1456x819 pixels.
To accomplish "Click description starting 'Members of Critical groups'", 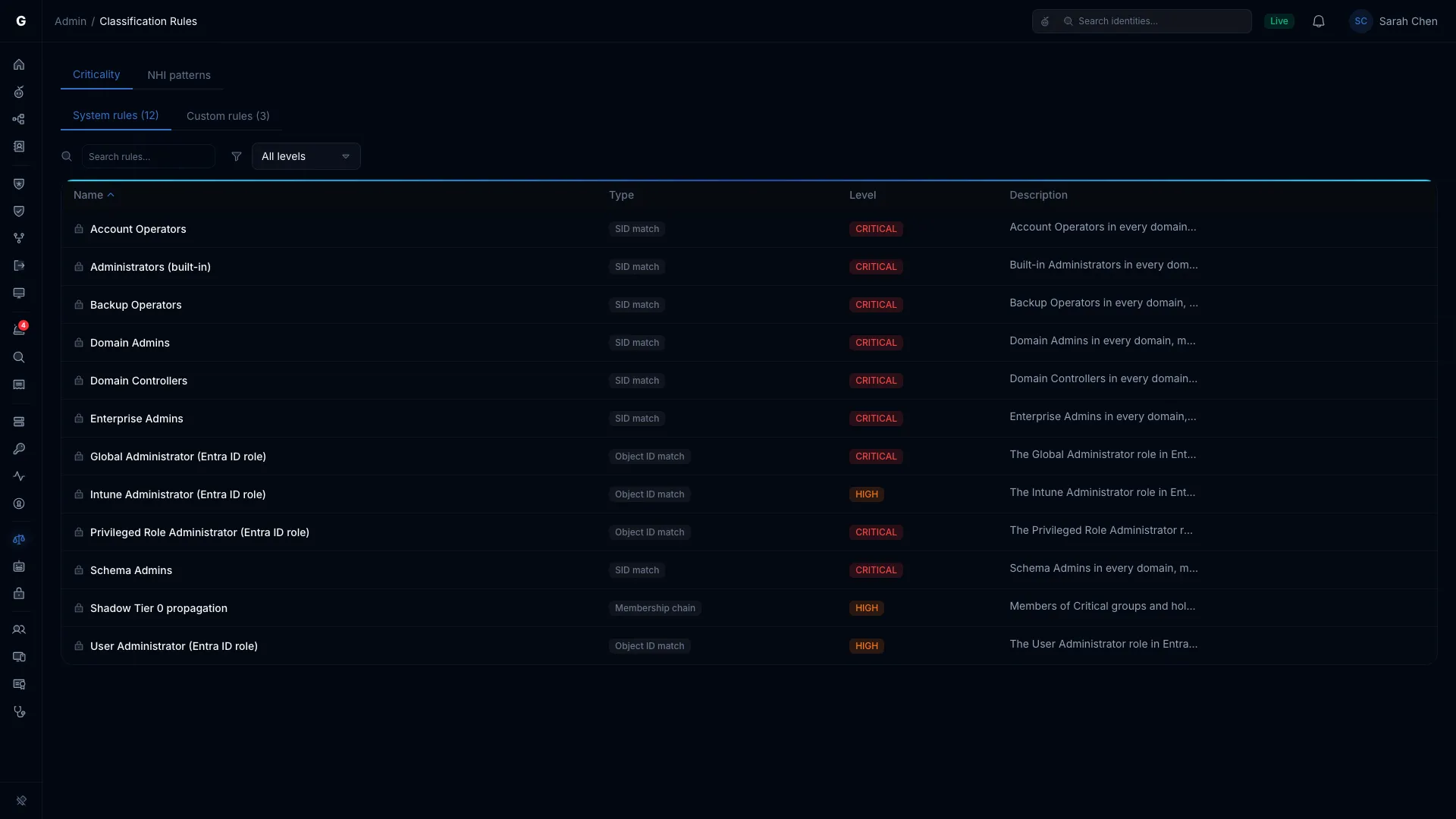I will [1102, 606].
